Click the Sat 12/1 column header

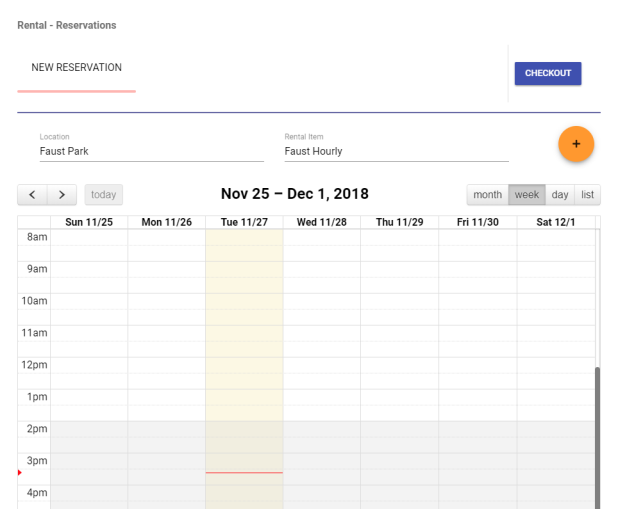[555, 222]
